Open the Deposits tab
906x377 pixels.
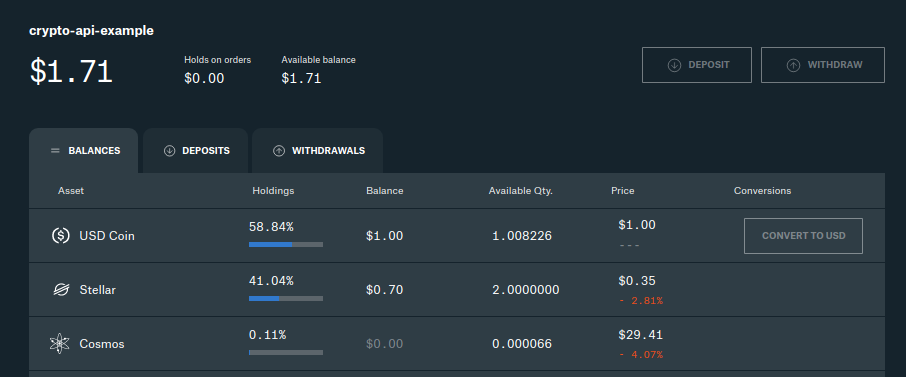pos(195,150)
